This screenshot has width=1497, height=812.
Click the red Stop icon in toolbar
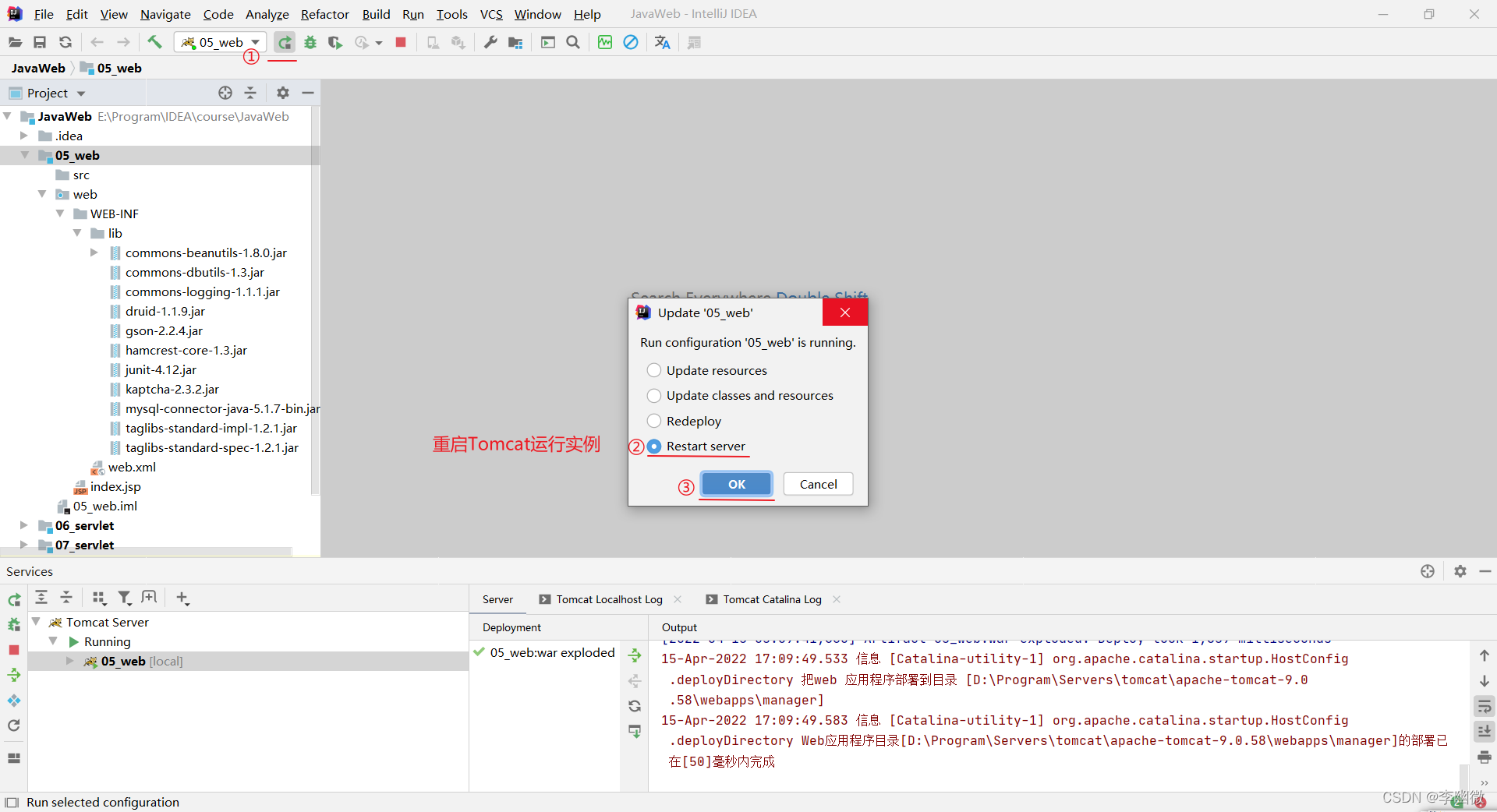click(x=401, y=42)
